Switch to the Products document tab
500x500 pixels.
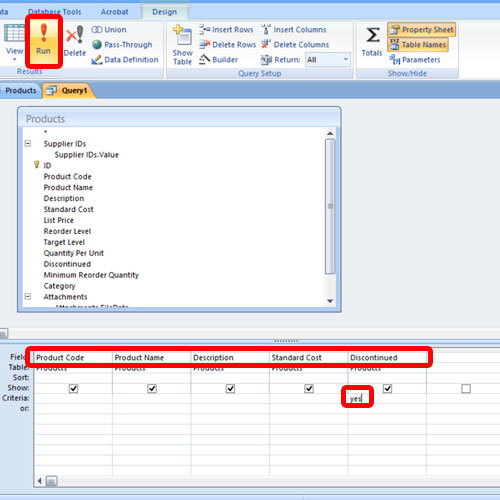click(x=21, y=91)
